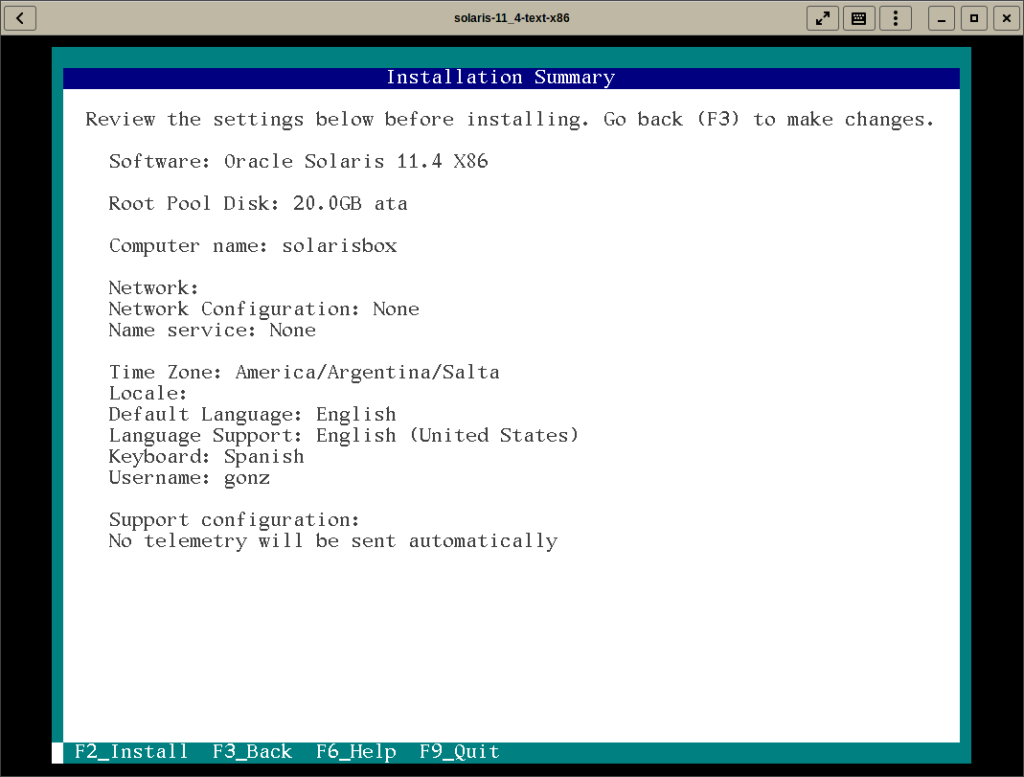Maximize the solaris-11_4-text-x86 window
The height and width of the screenshot is (777, 1024).
(x=974, y=18)
